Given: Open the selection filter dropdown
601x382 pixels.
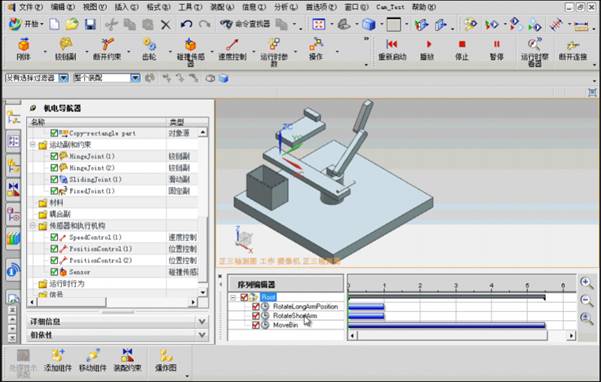Looking at the screenshot, I should (x=63, y=78).
